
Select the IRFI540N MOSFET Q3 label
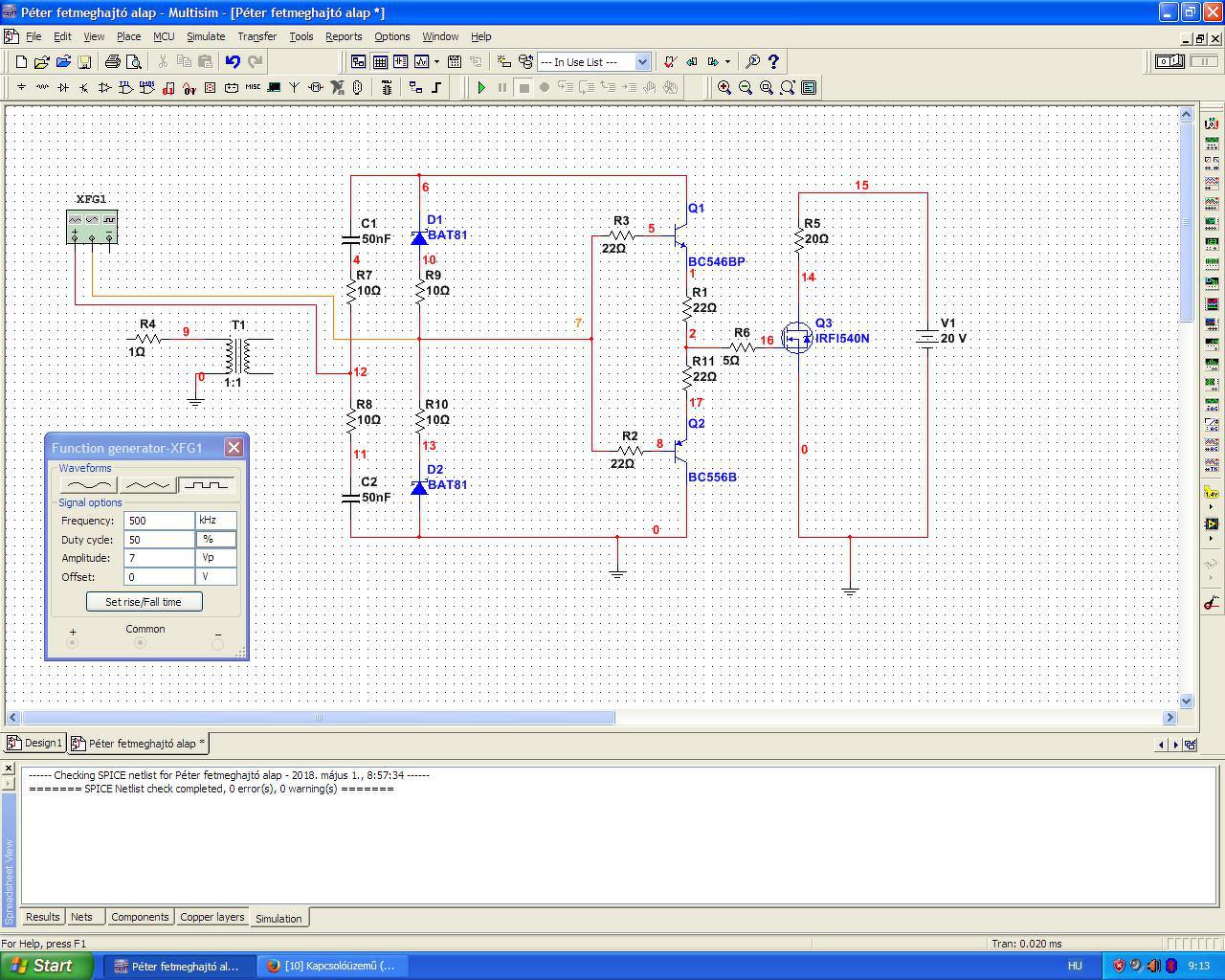point(842,339)
